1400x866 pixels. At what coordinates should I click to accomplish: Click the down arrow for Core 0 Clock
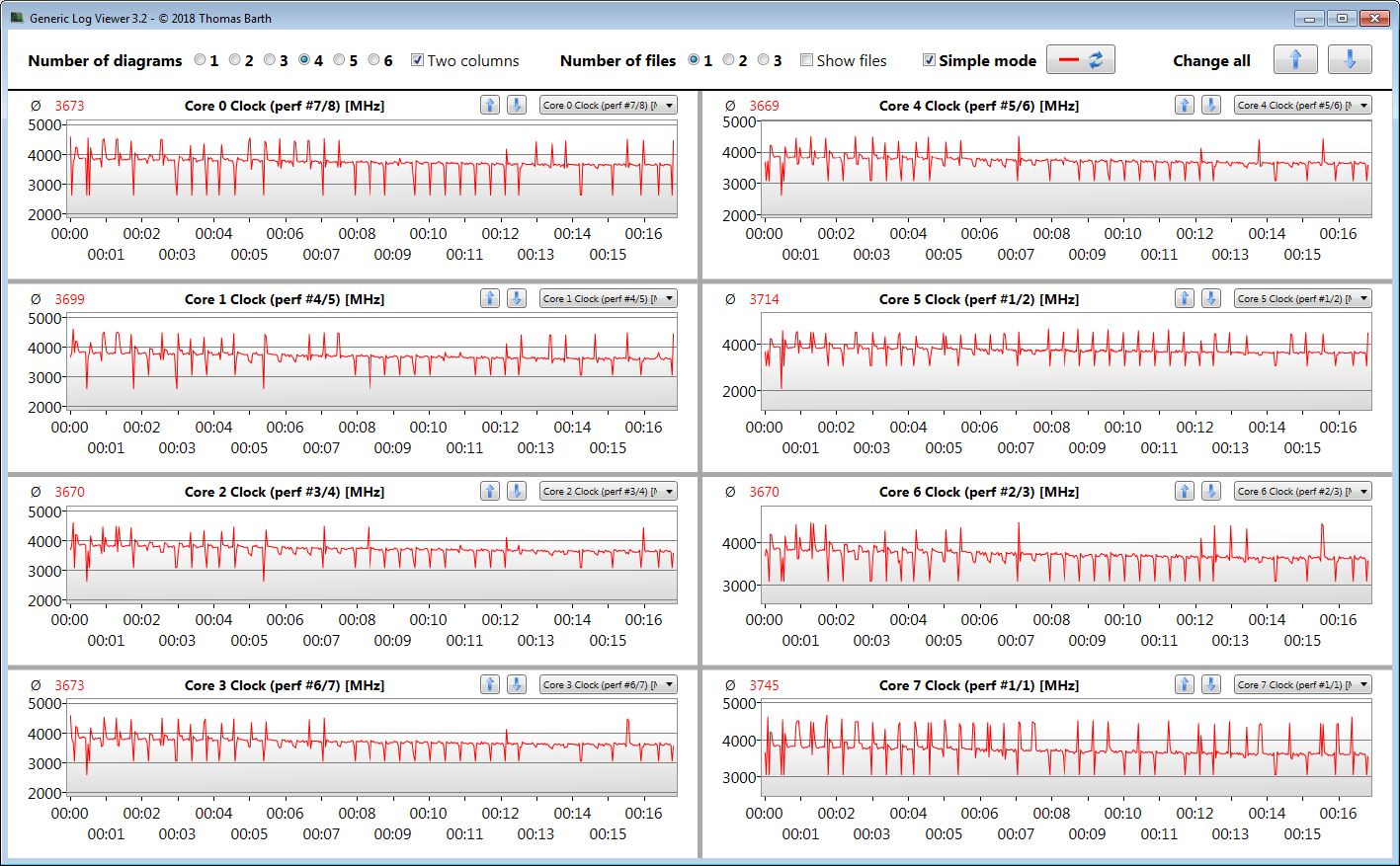pyautogui.click(x=516, y=105)
